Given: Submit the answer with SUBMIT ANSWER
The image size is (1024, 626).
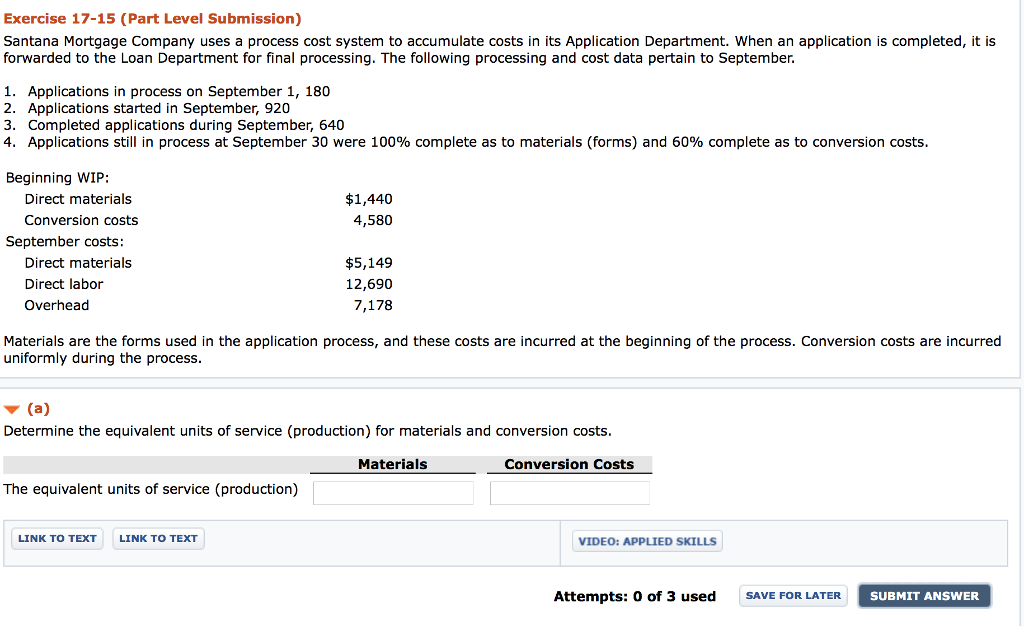Looking at the screenshot, I should click(x=924, y=596).
